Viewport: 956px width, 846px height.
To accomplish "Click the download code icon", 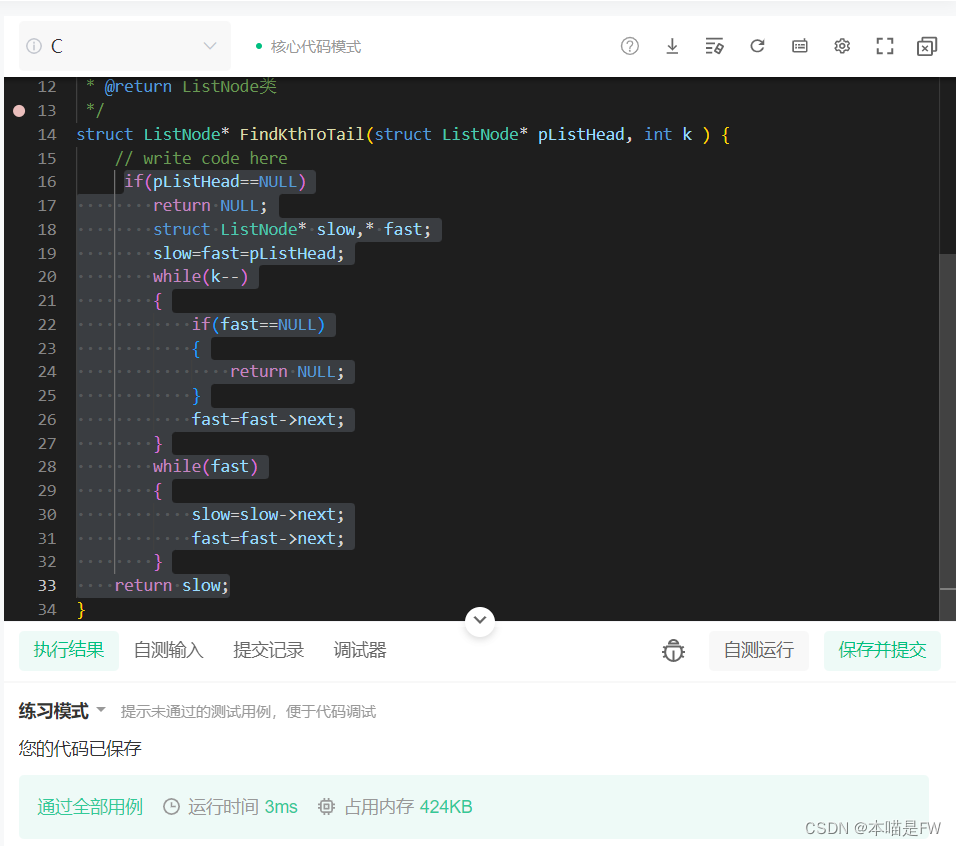I will [x=672, y=46].
